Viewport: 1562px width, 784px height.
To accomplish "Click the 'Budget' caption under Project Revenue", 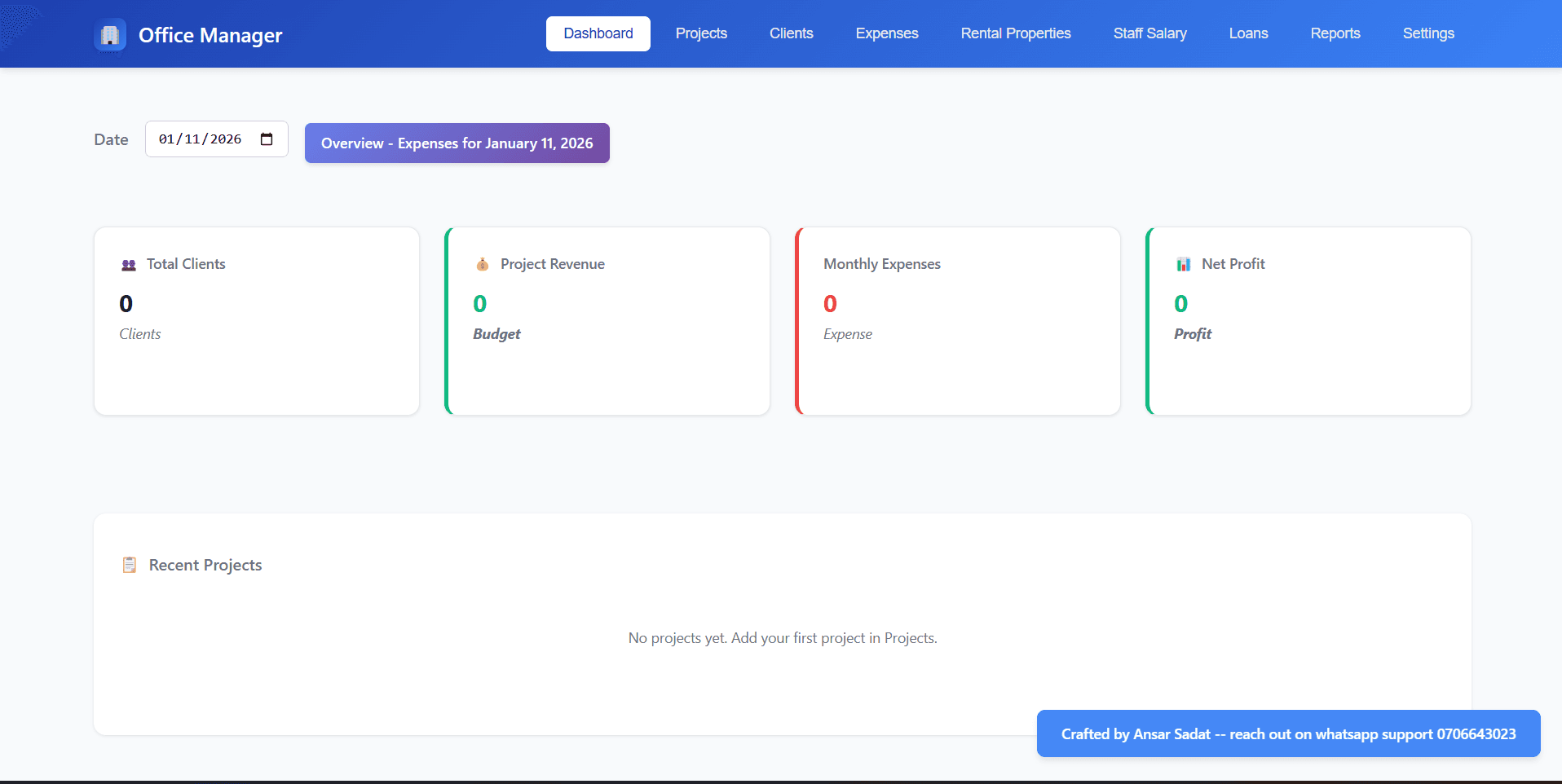I will point(496,334).
